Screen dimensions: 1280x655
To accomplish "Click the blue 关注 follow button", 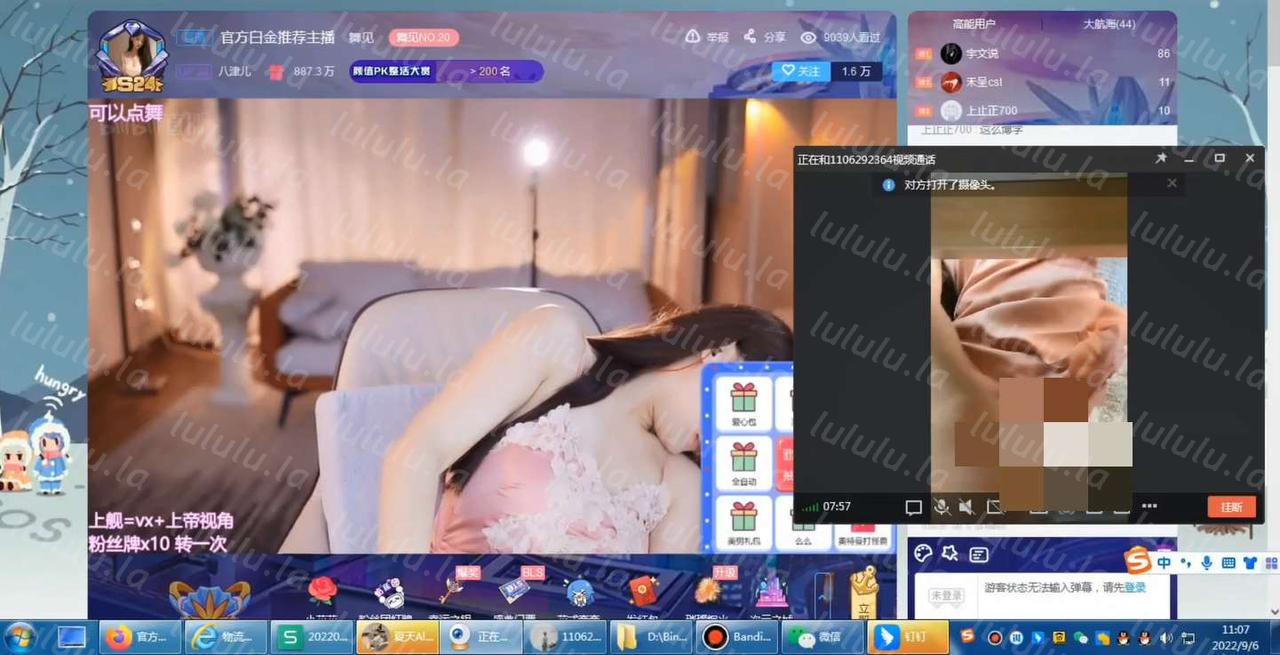I will [x=801, y=71].
